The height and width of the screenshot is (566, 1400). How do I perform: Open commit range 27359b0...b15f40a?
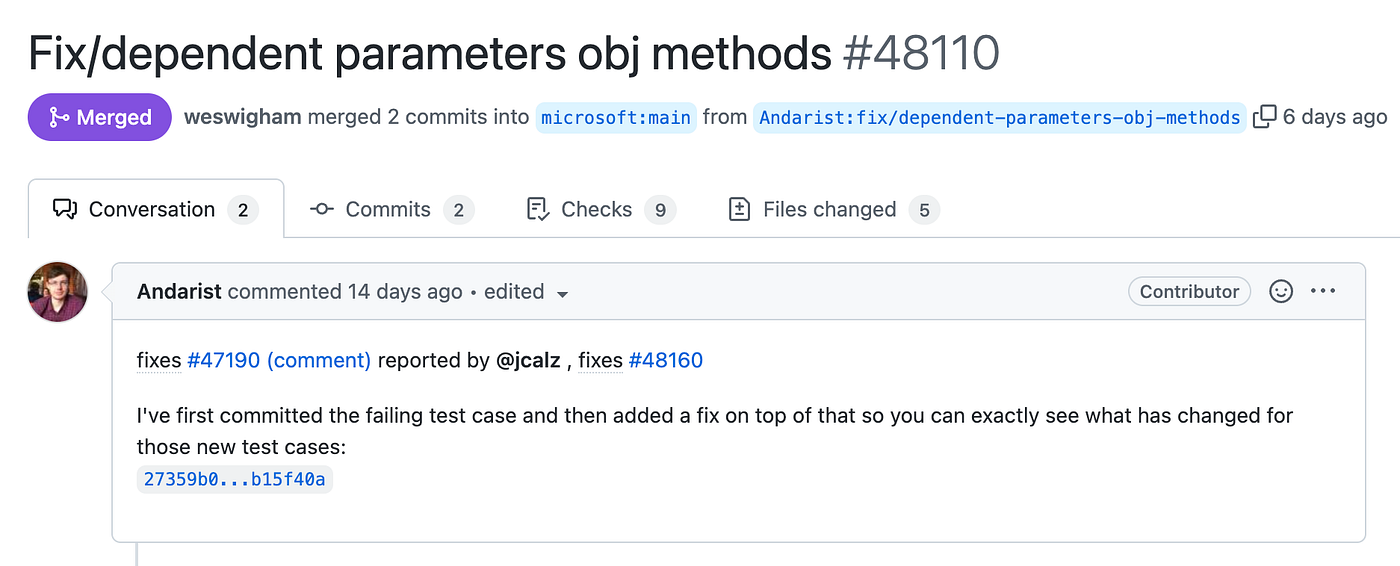click(235, 479)
